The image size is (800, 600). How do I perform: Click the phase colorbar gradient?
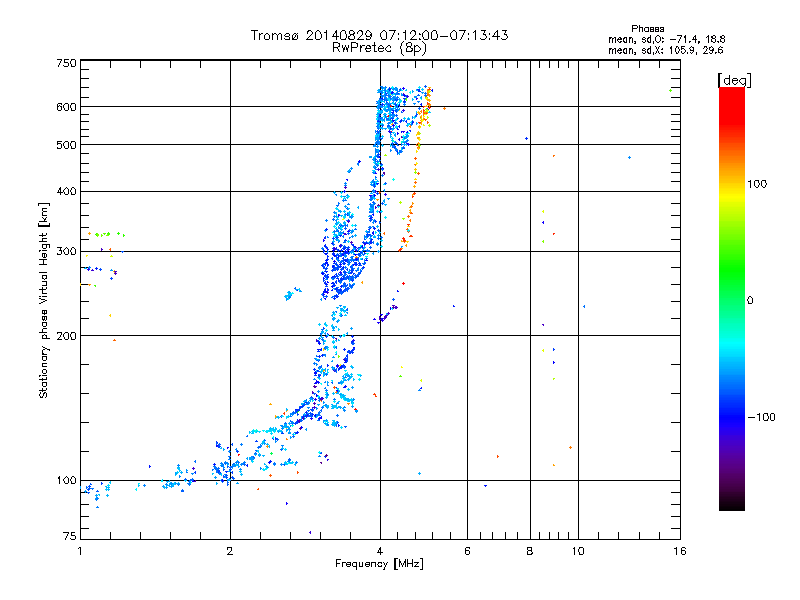click(x=732, y=299)
